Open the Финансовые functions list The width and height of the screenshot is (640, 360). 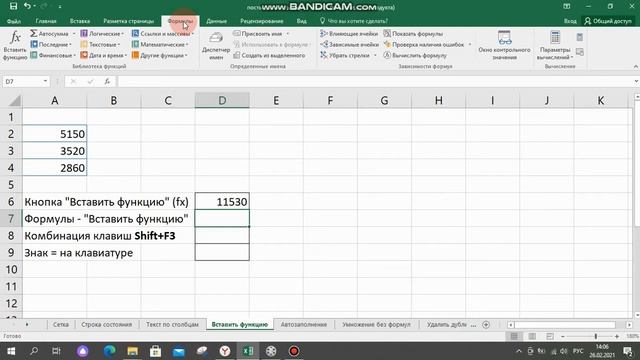coord(53,55)
